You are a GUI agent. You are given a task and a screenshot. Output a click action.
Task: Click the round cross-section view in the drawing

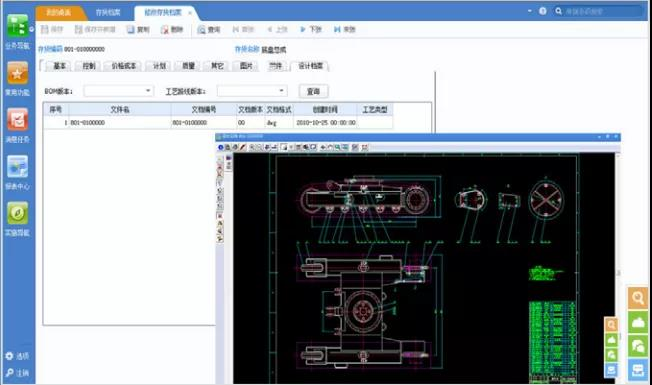coord(546,199)
